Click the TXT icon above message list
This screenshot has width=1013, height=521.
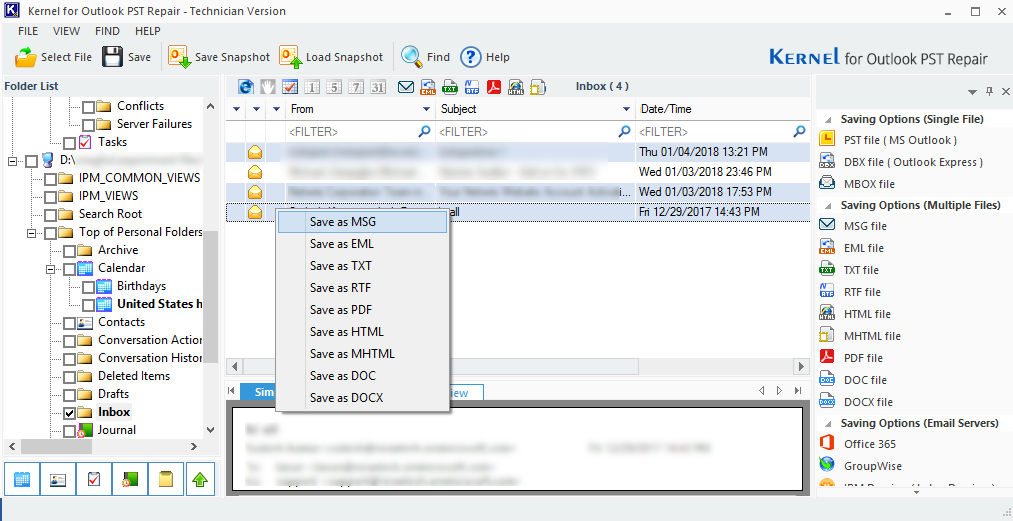coord(450,87)
